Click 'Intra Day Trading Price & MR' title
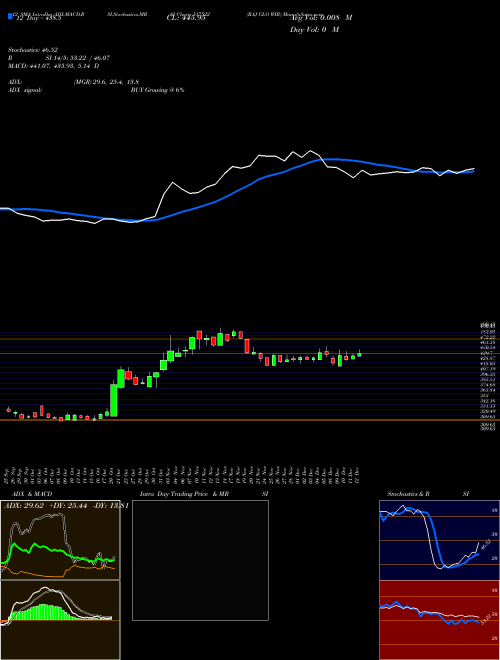 tap(186, 494)
